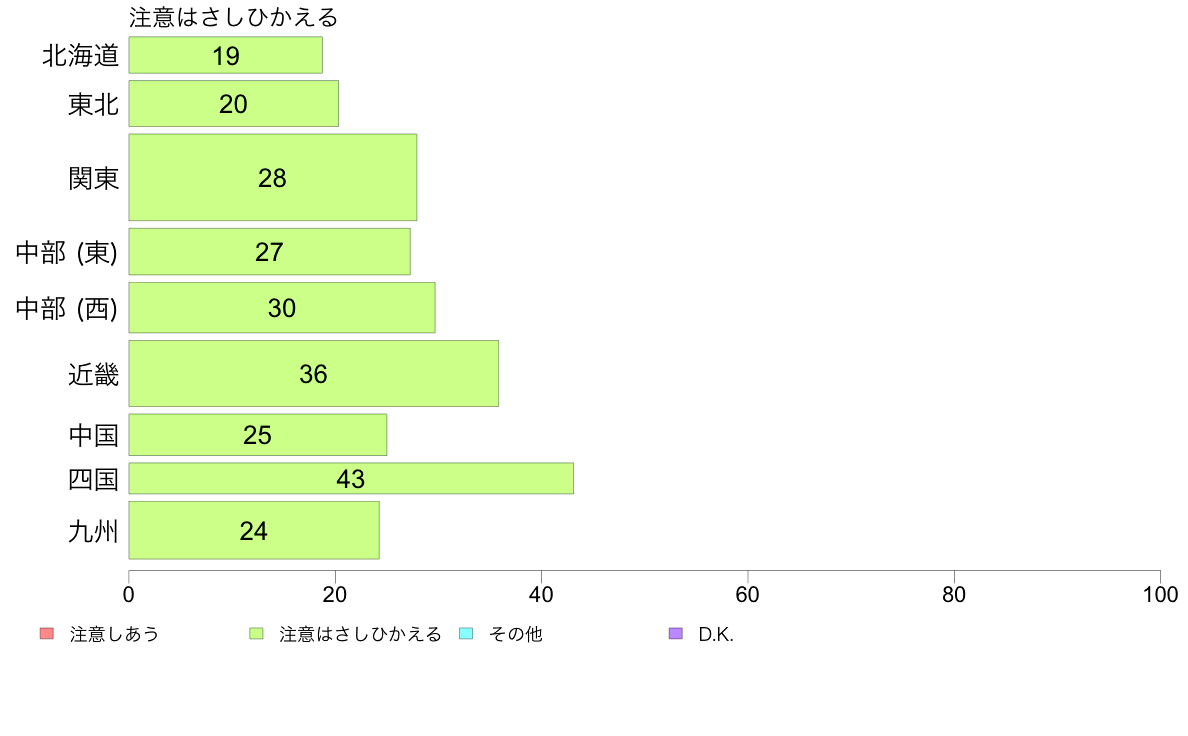Click the 注意はさしひかえる chart title
This screenshot has height=736, width=1188.
click(233, 17)
